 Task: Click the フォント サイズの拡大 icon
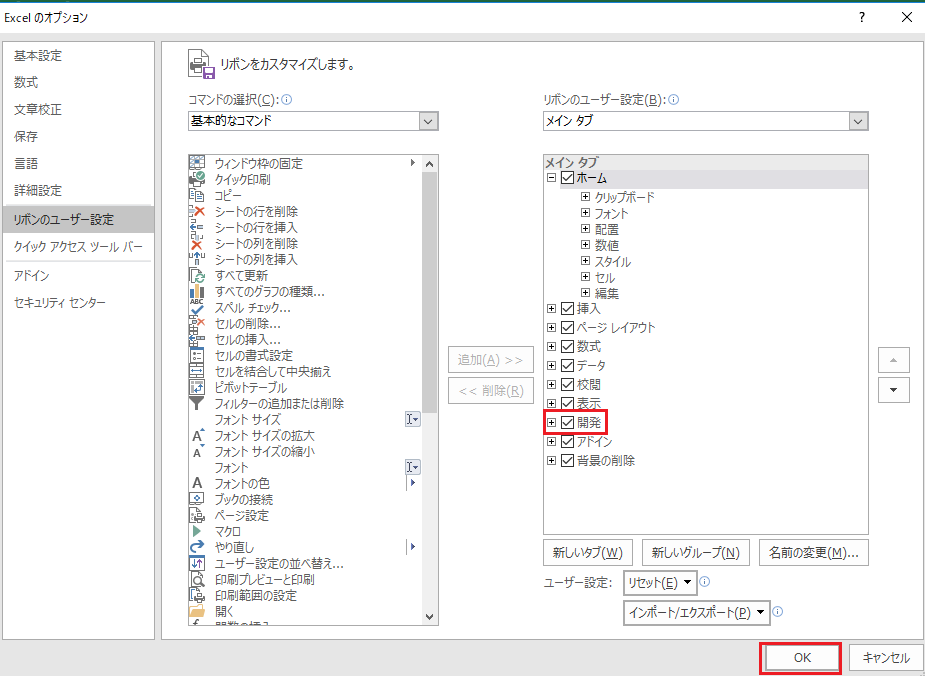[x=198, y=435]
